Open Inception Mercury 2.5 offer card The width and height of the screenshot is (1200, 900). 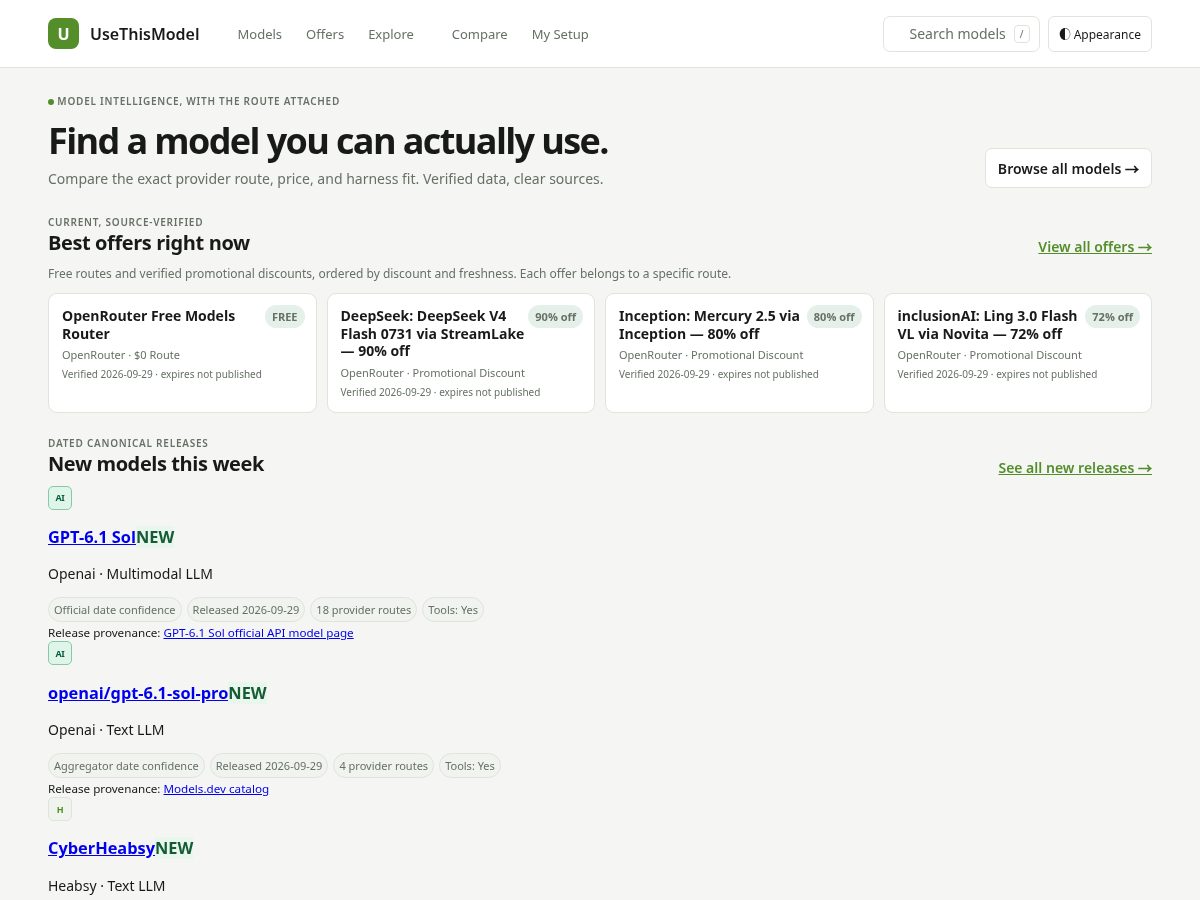(739, 353)
